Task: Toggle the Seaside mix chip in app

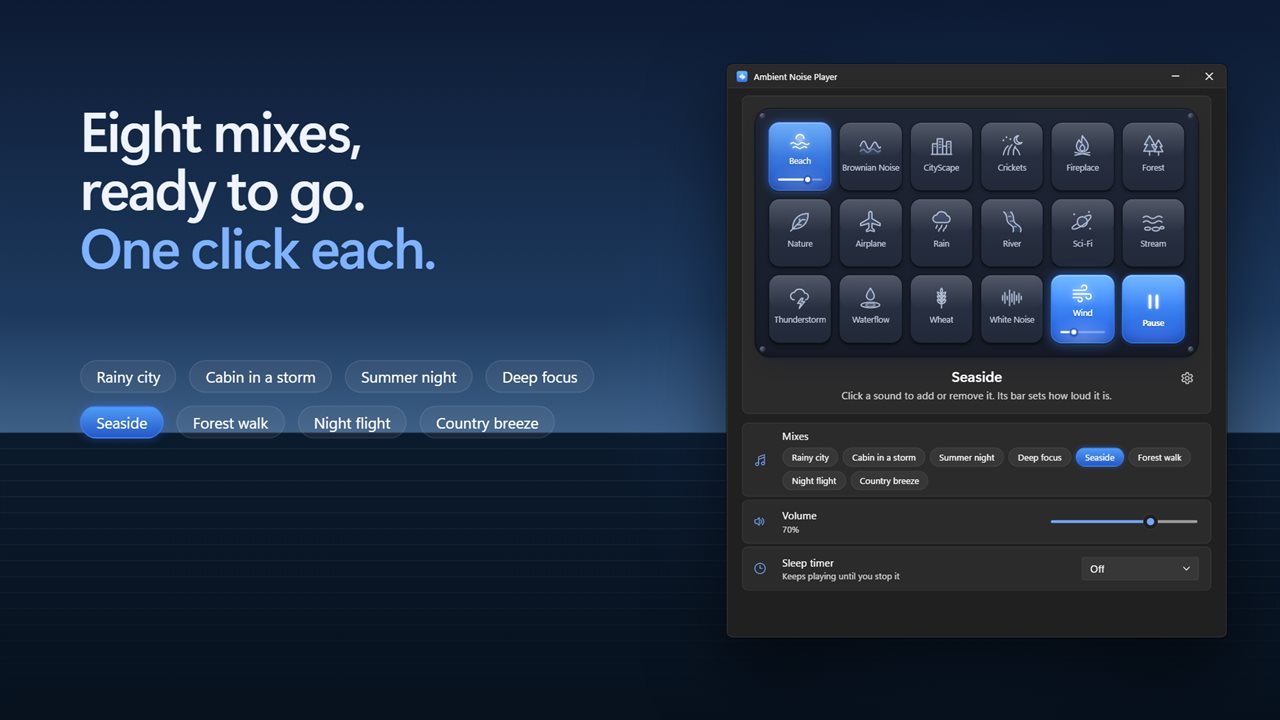Action: (x=1100, y=457)
